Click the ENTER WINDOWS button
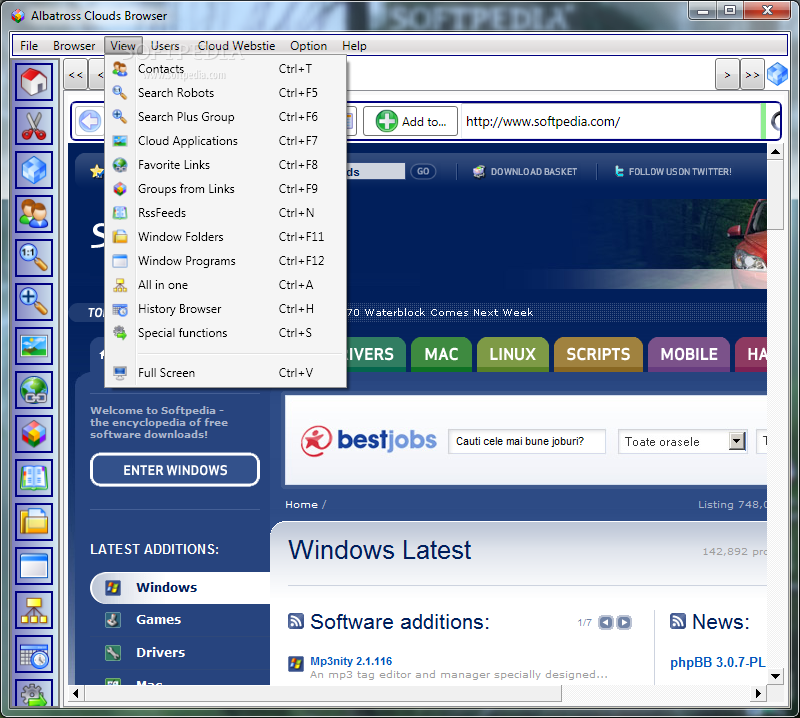This screenshot has height=718, width=800. [x=175, y=470]
